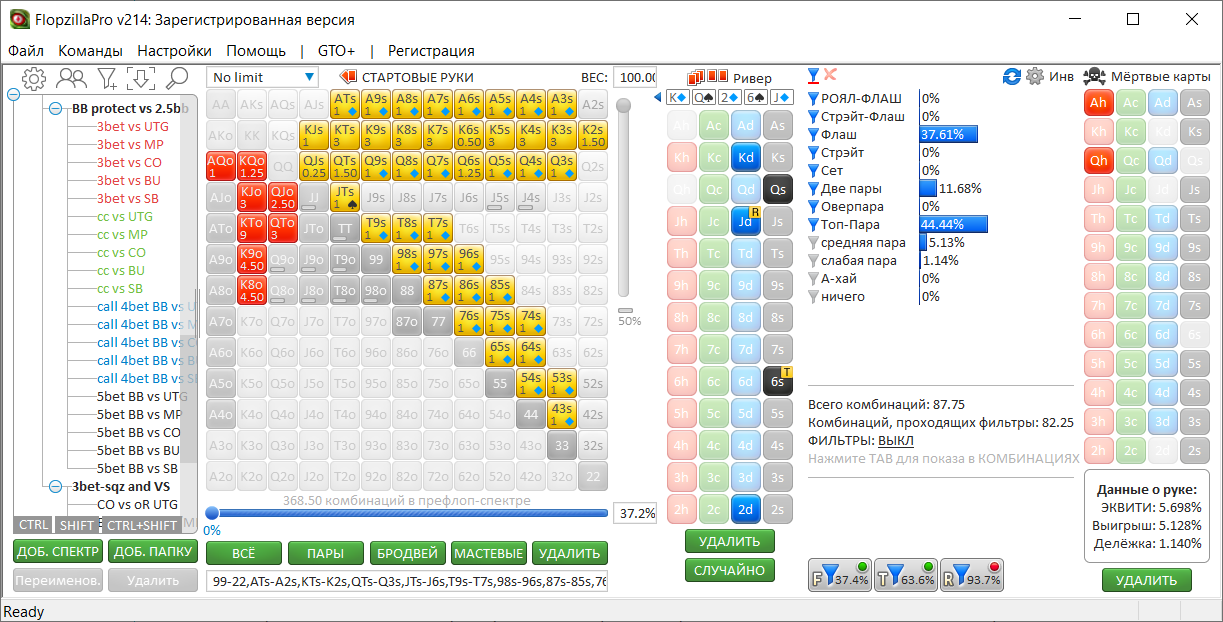
Task: Click the import down-arrow icon in the tree toolbar
Action: pos(141,78)
